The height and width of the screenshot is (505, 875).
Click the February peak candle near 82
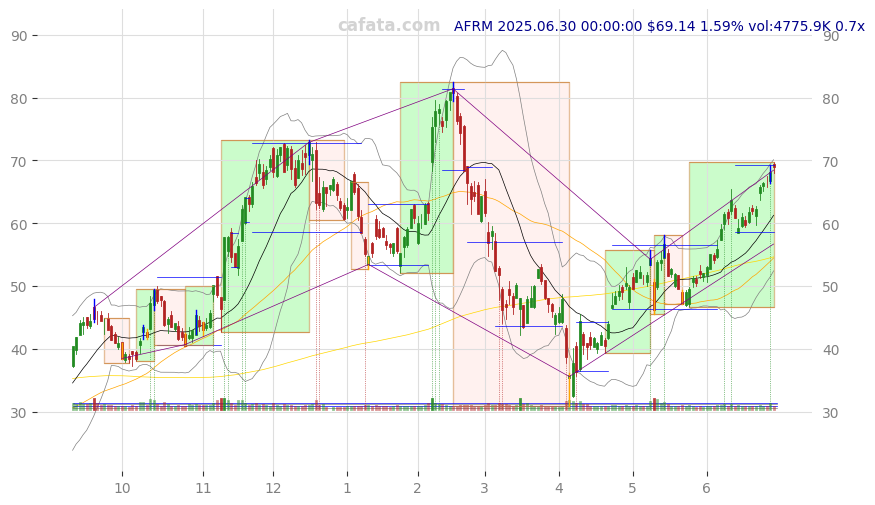[453, 90]
